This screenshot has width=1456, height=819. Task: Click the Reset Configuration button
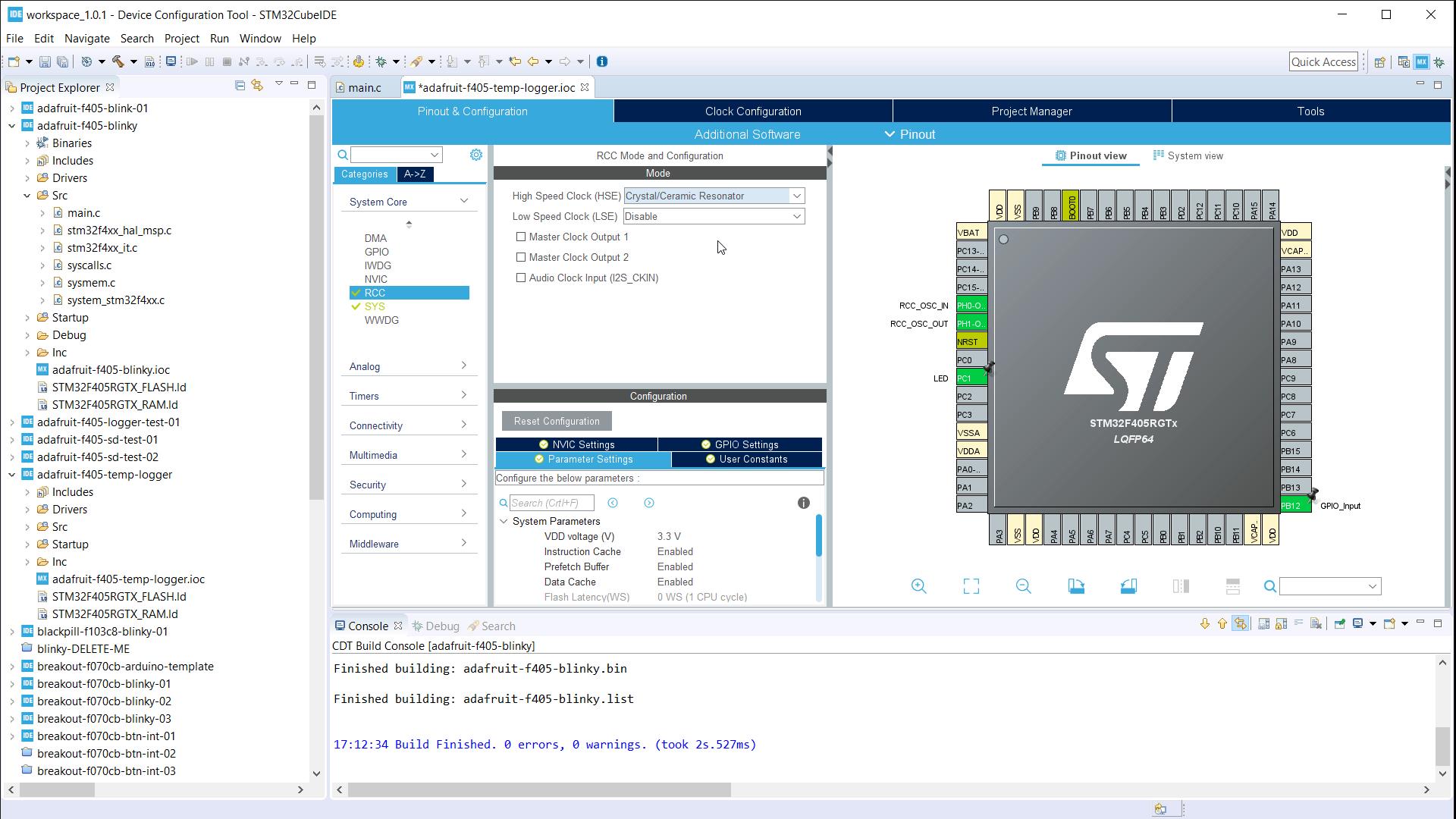[556, 421]
